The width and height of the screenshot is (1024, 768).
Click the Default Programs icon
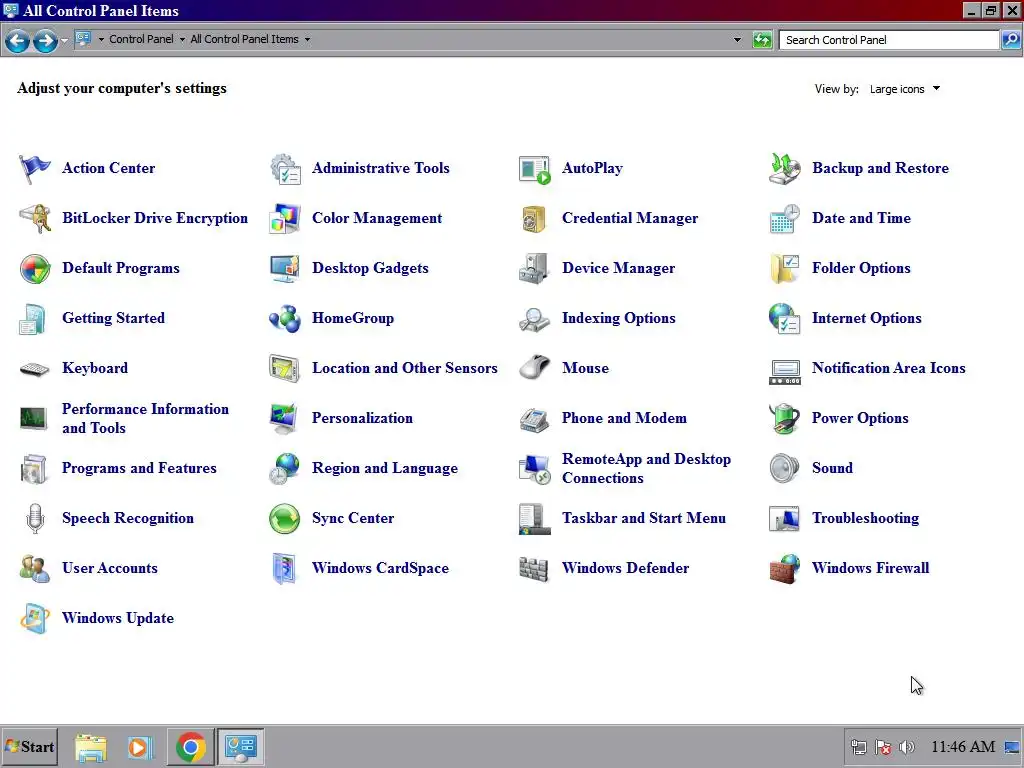click(35, 268)
